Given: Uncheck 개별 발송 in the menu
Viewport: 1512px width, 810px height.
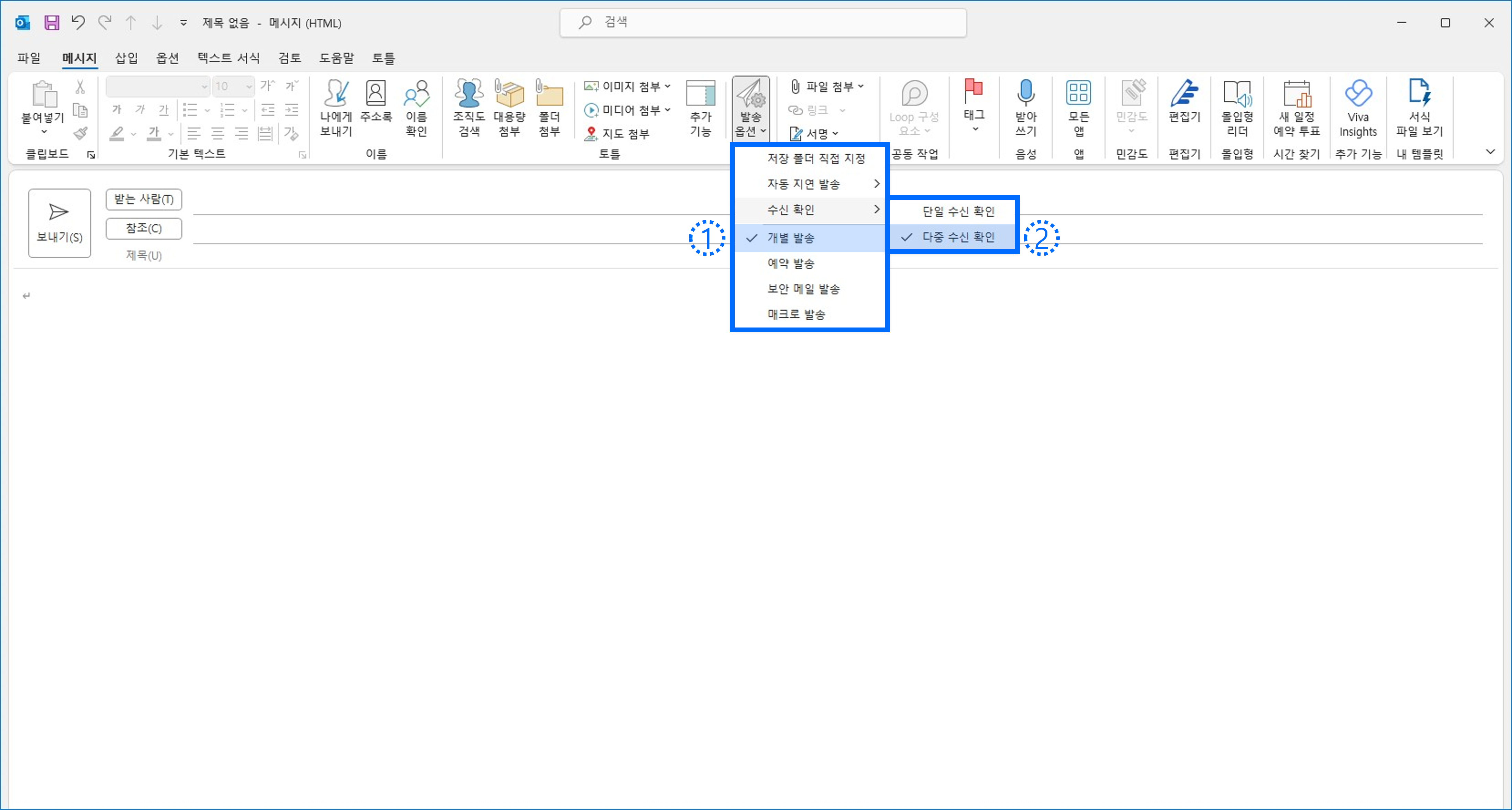Looking at the screenshot, I should point(809,238).
